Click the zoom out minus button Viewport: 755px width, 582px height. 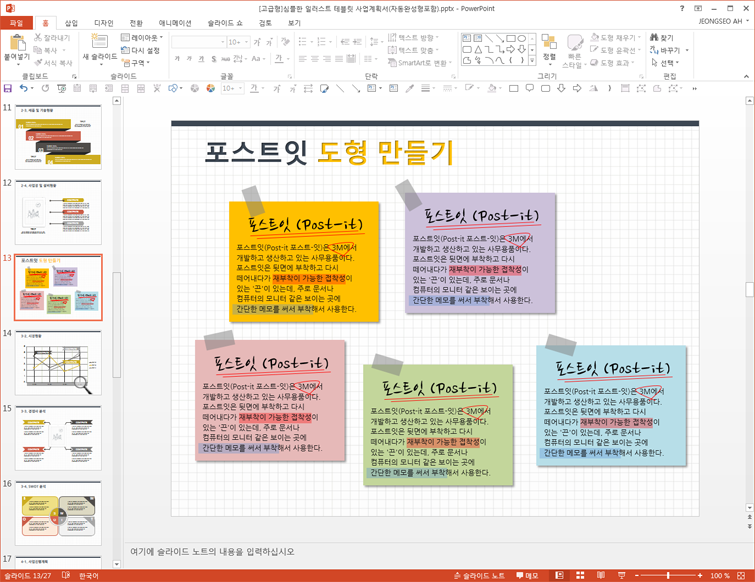[637, 575]
